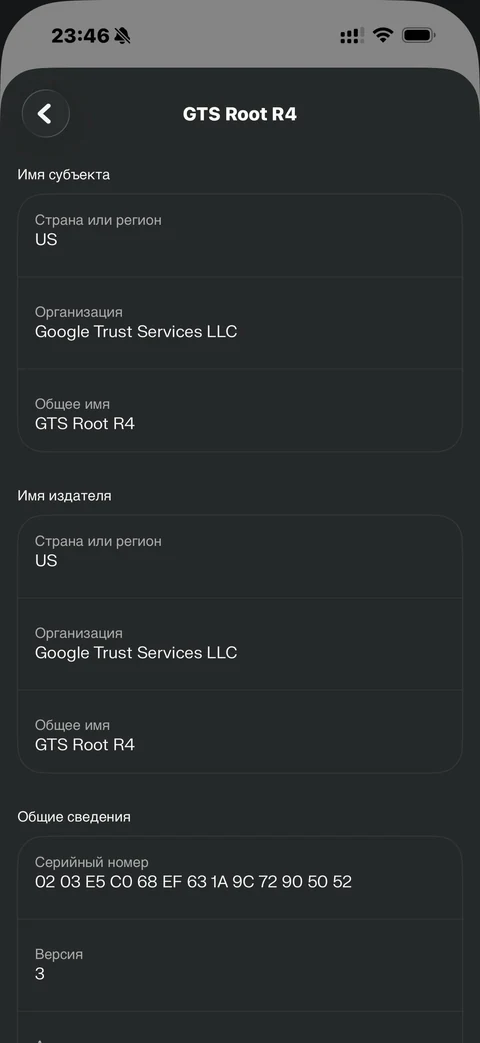480x1043 pixels.
Task: Select issuer's Google Trust Services LLC organization
Action: click(239, 644)
